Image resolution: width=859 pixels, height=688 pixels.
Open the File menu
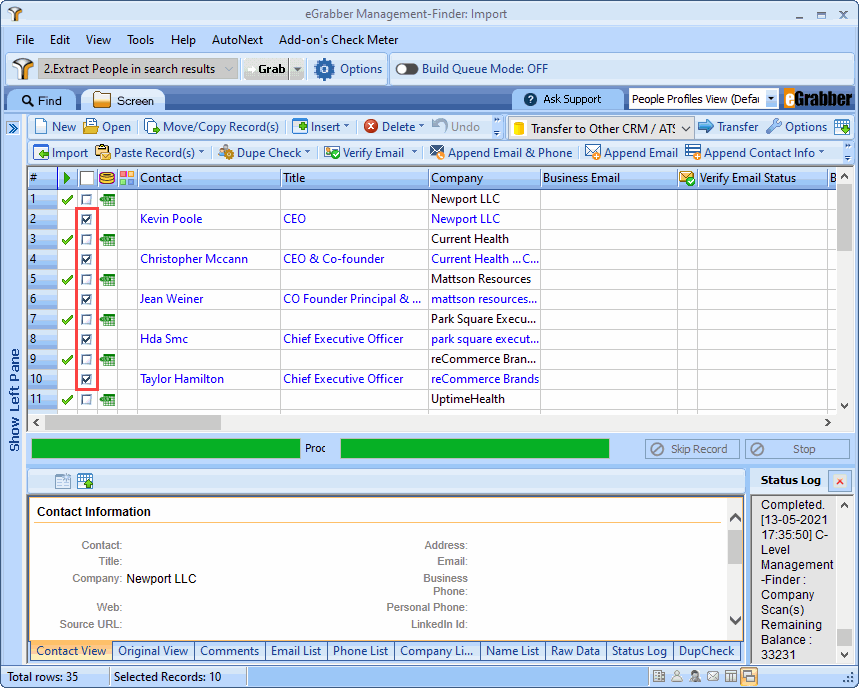25,40
